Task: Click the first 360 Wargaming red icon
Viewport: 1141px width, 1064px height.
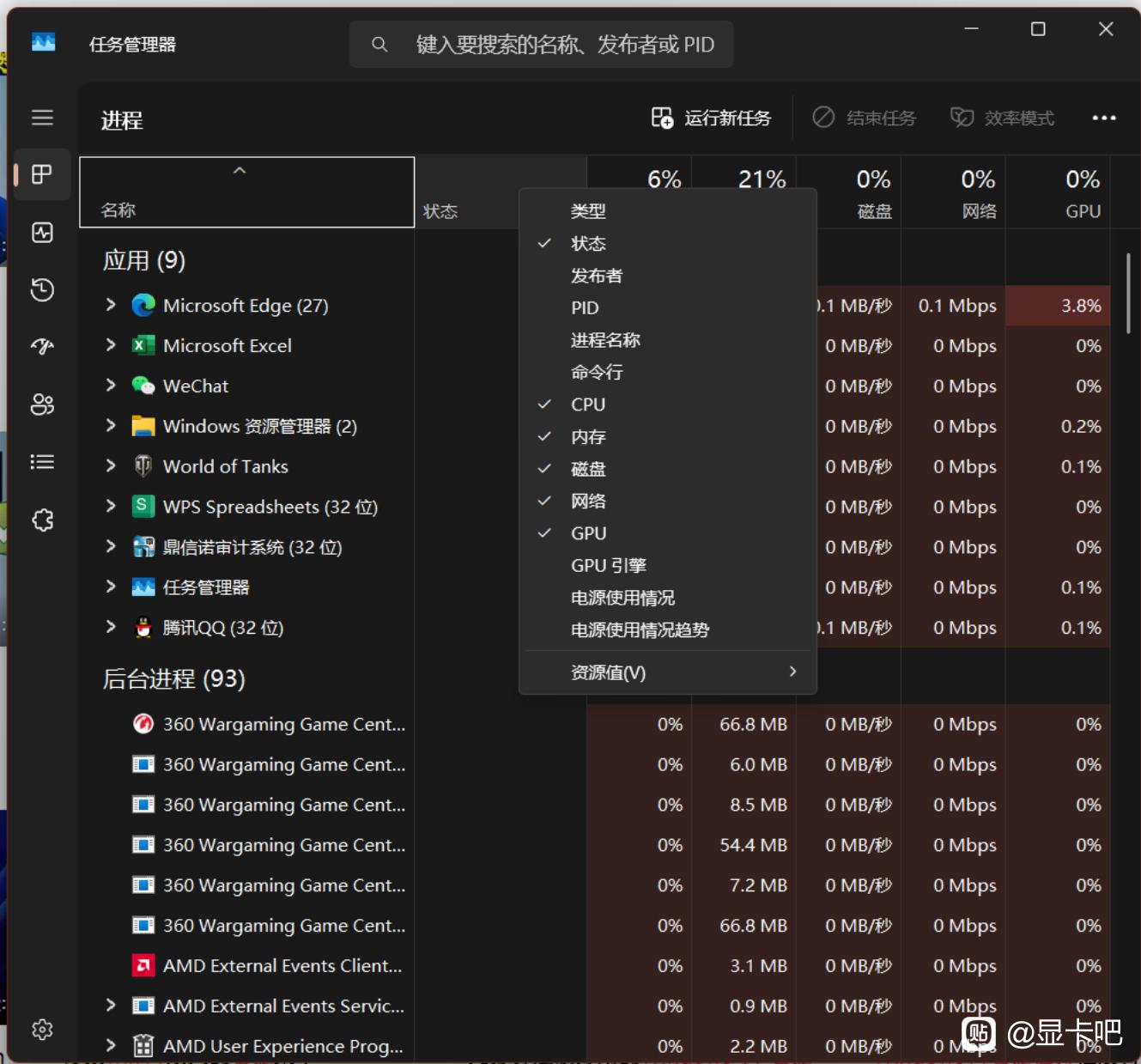Action: point(143,724)
